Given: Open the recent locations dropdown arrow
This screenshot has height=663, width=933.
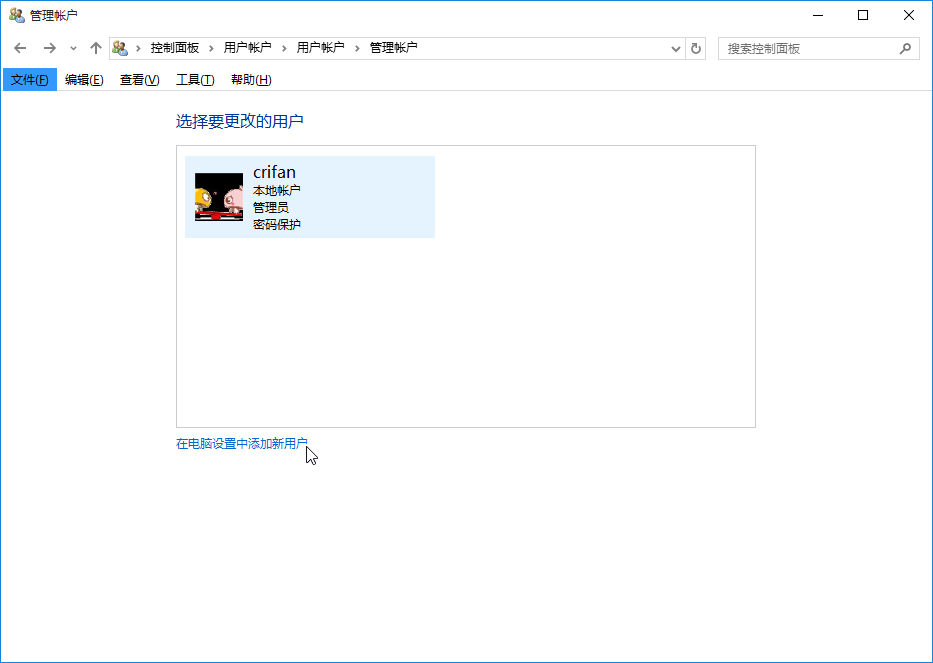Looking at the screenshot, I should (x=73, y=49).
